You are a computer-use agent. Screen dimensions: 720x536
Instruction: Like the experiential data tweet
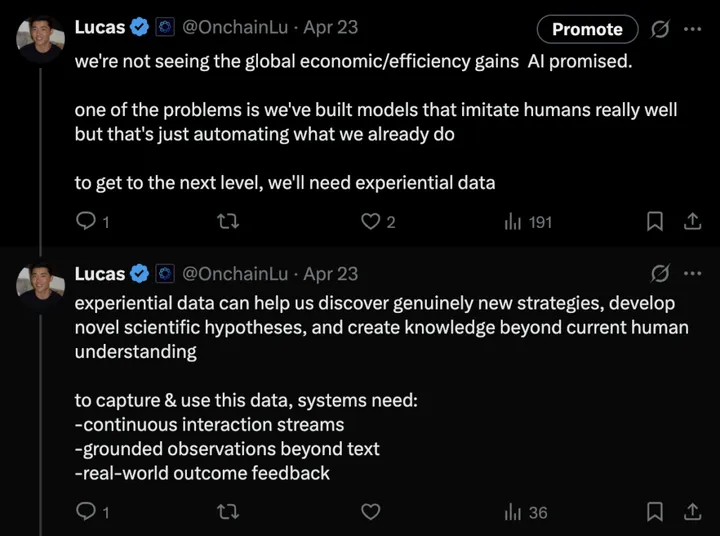click(x=371, y=512)
